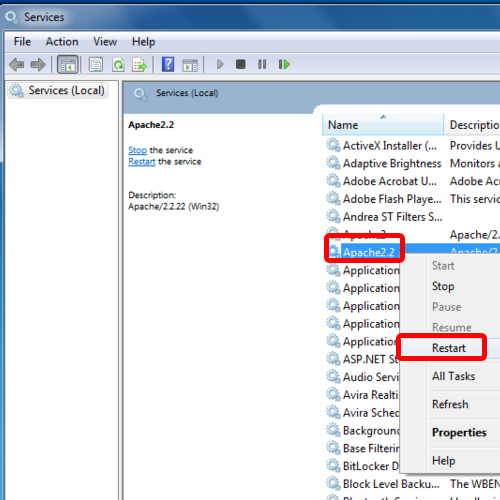Choose Restart from the context menu
The width and height of the screenshot is (500, 500).
pyautogui.click(x=449, y=348)
